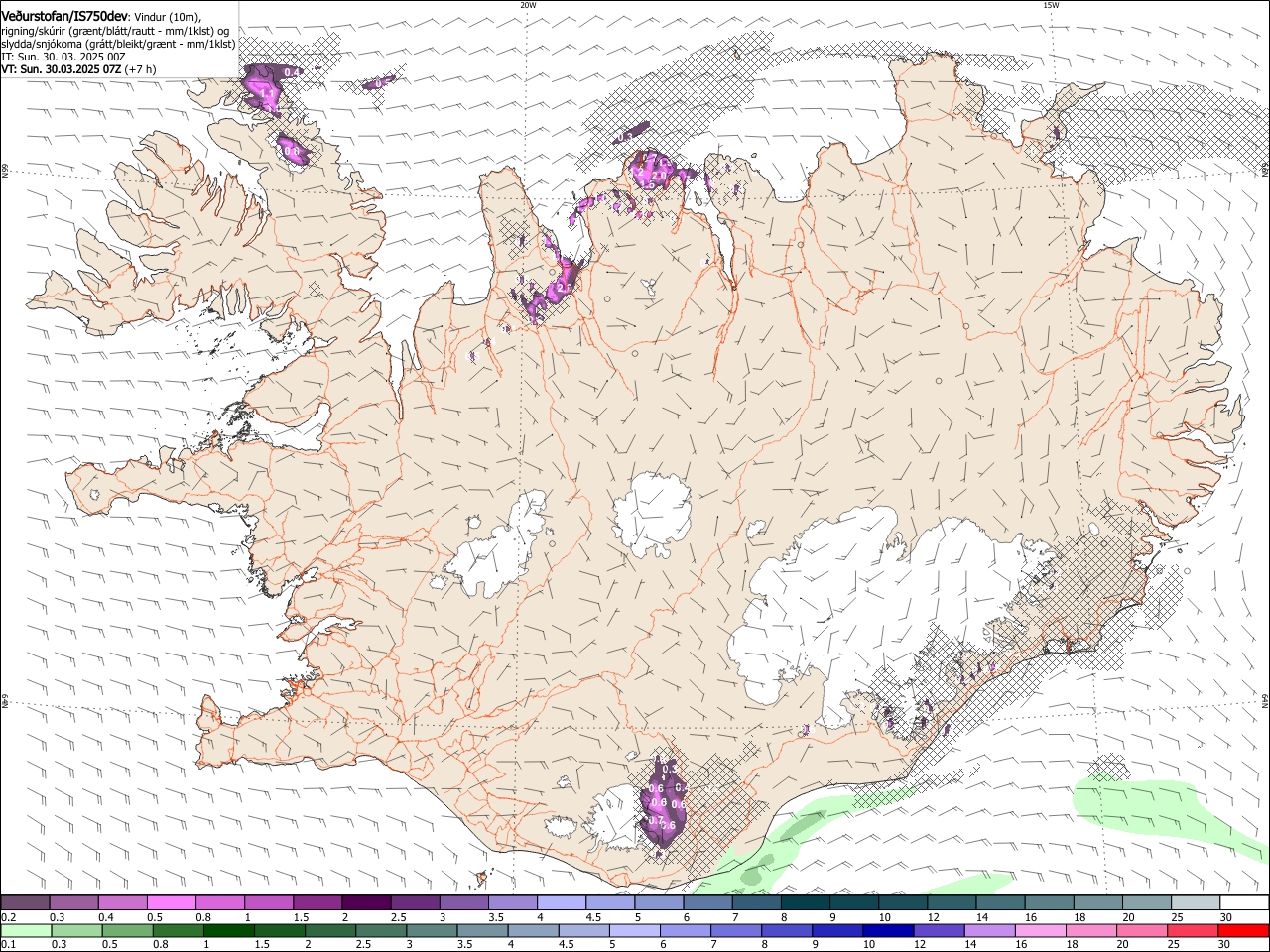Pick lower legend bright red swatch at 30
Image resolution: width=1270 pixels, height=952 pixels.
click(x=1243, y=931)
